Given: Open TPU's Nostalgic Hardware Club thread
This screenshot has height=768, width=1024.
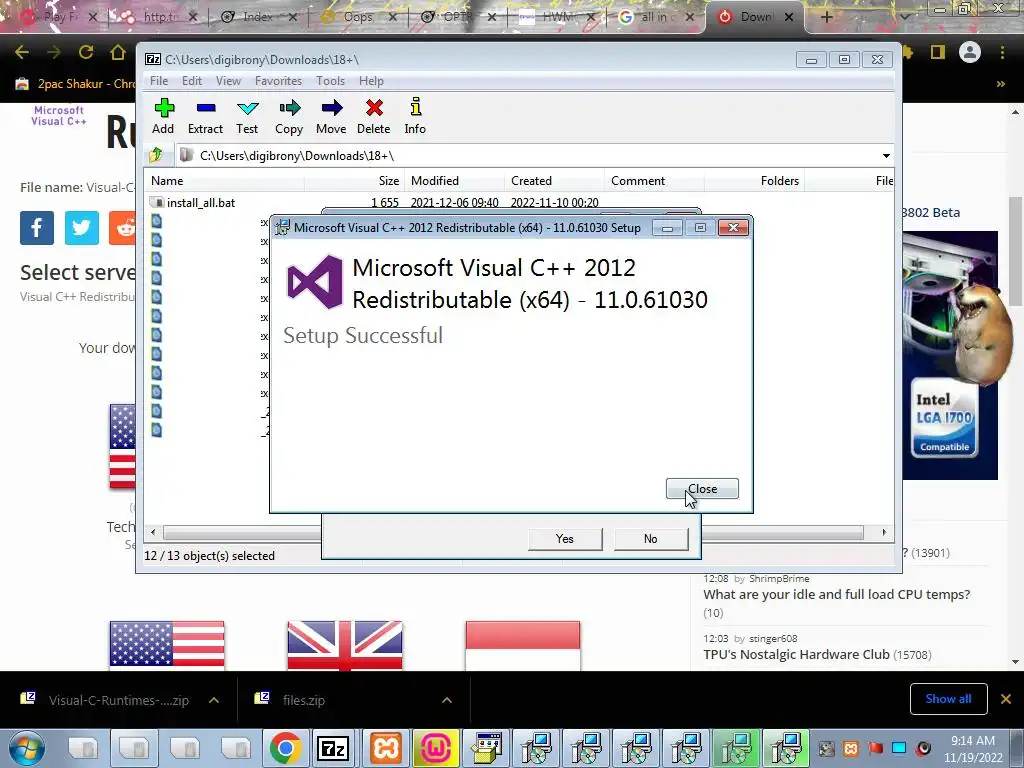Looking at the screenshot, I should [x=797, y=654].
